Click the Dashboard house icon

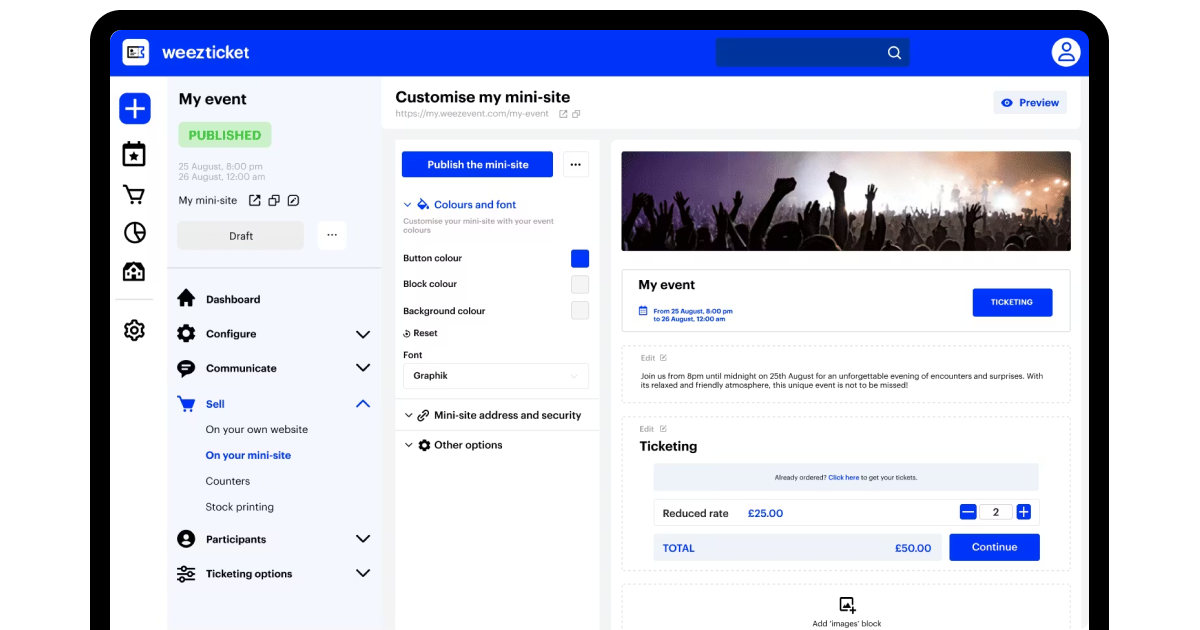coord(186,299)
